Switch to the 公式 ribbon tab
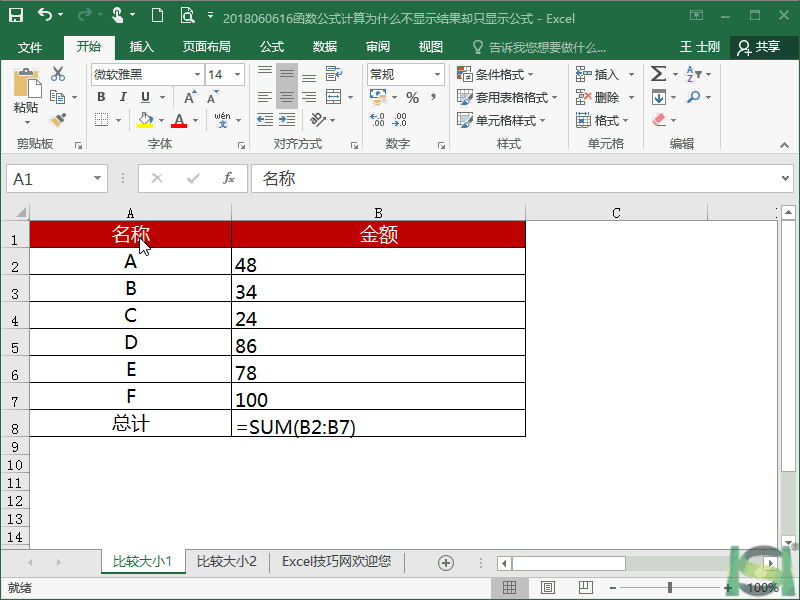The height and width of the screenshot is (600, 800). tap(272, 47)
